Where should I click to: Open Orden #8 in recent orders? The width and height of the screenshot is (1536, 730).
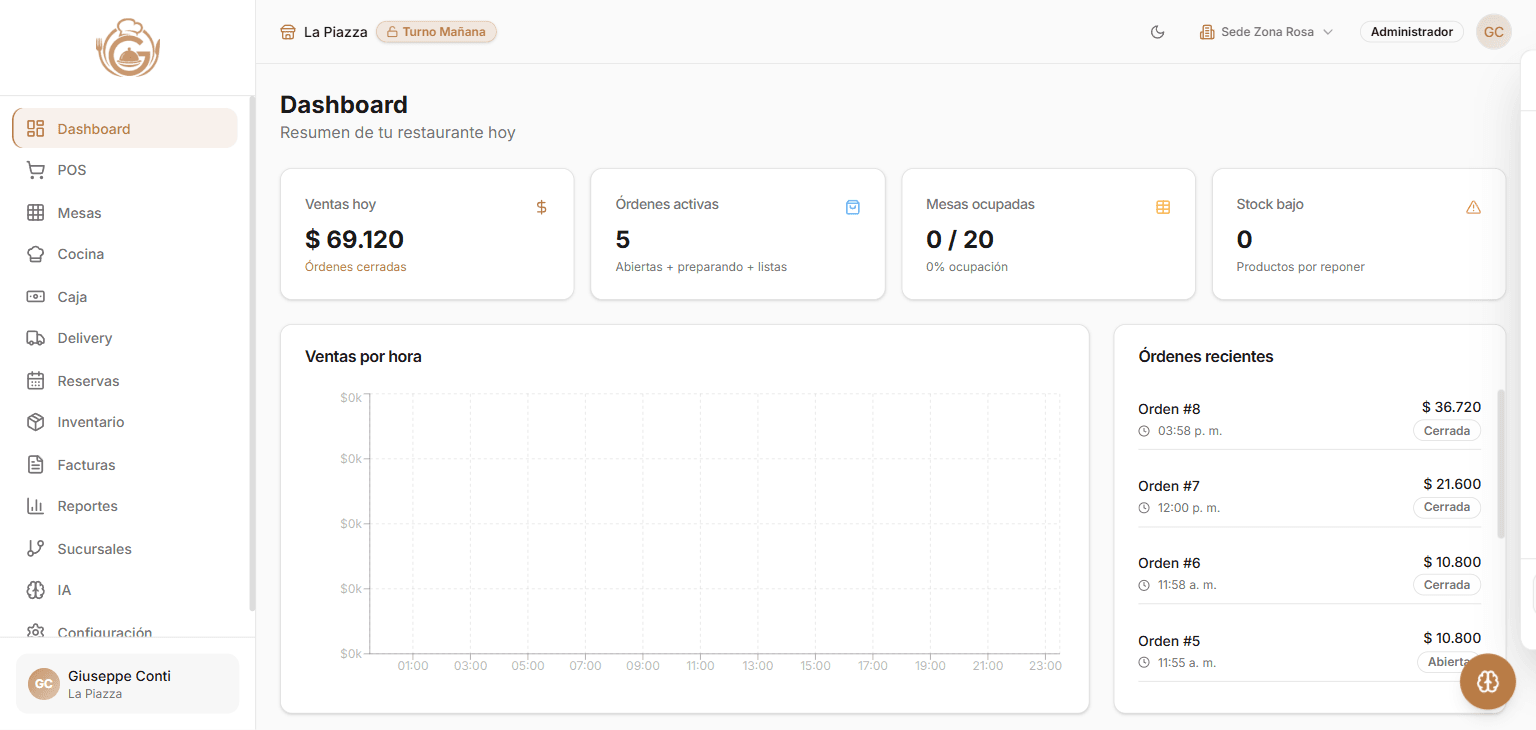[1309, 419]
